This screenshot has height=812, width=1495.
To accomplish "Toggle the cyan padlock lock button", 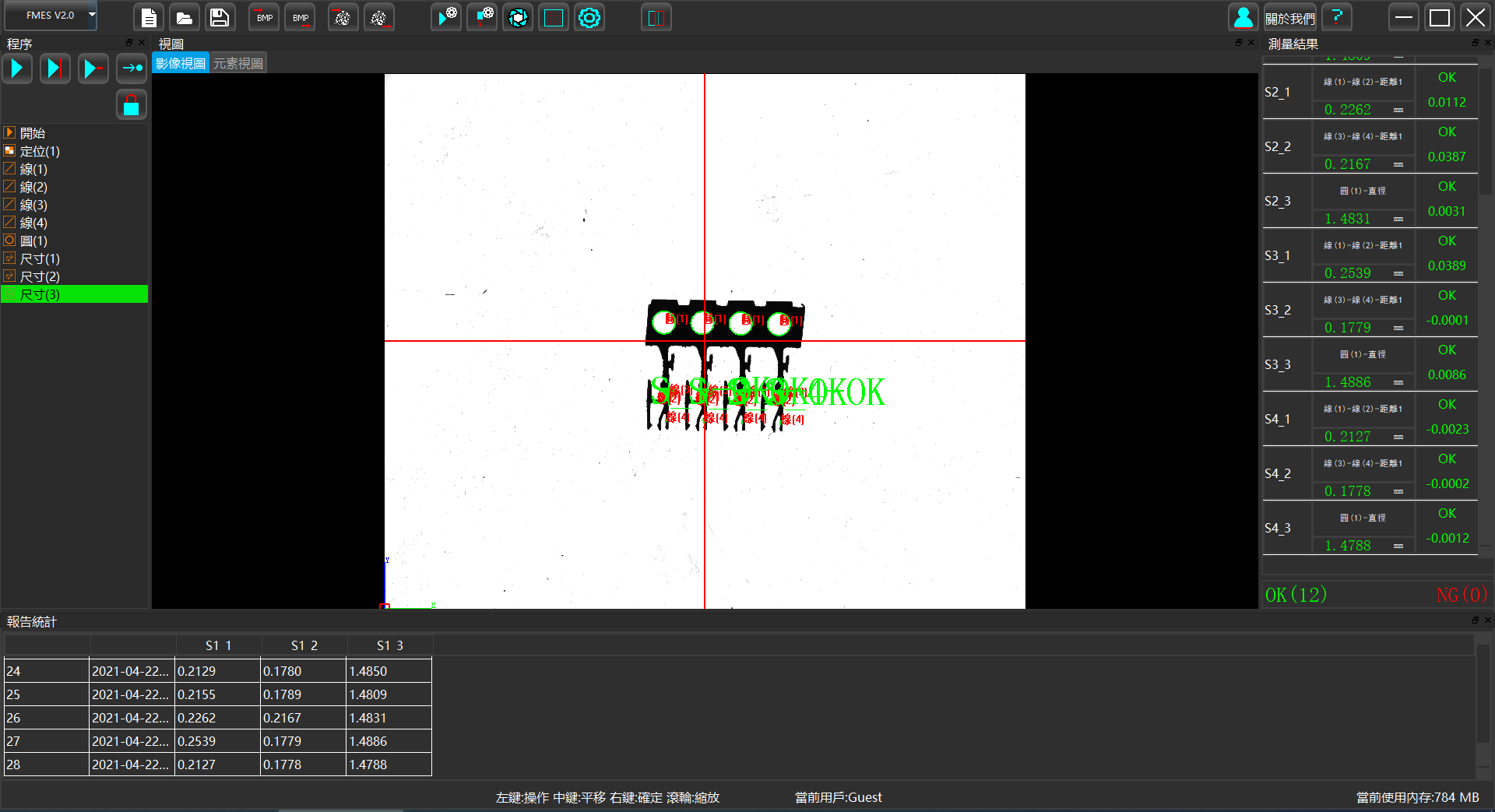I will [131, 105].
